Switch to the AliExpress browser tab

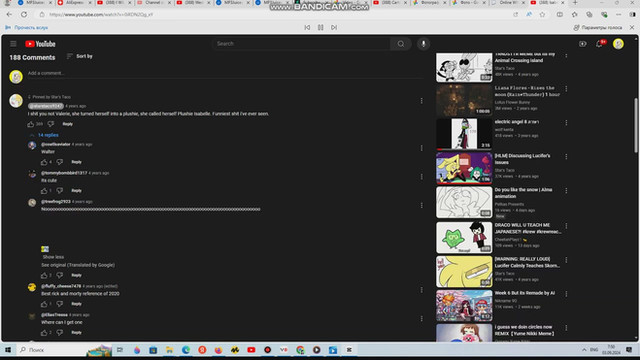[73, 3]
